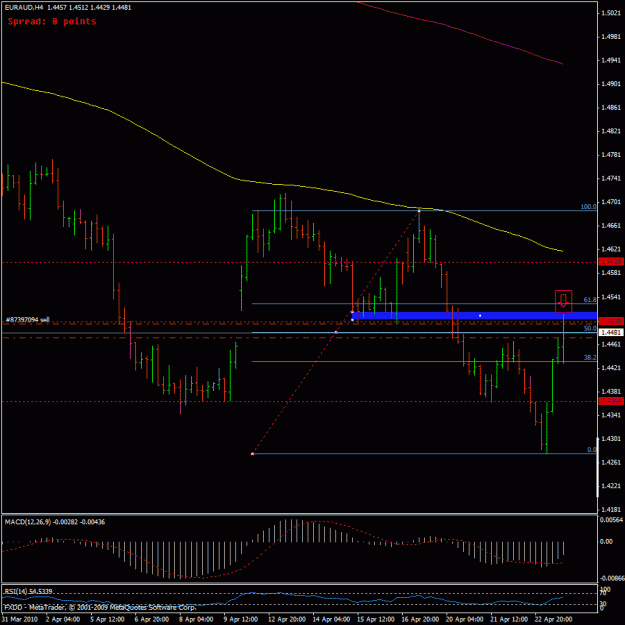The width and height of the screenshot is (625, 625).
Task: Click the white anchor point inside blue rectangle
Action: pos(480,316)
